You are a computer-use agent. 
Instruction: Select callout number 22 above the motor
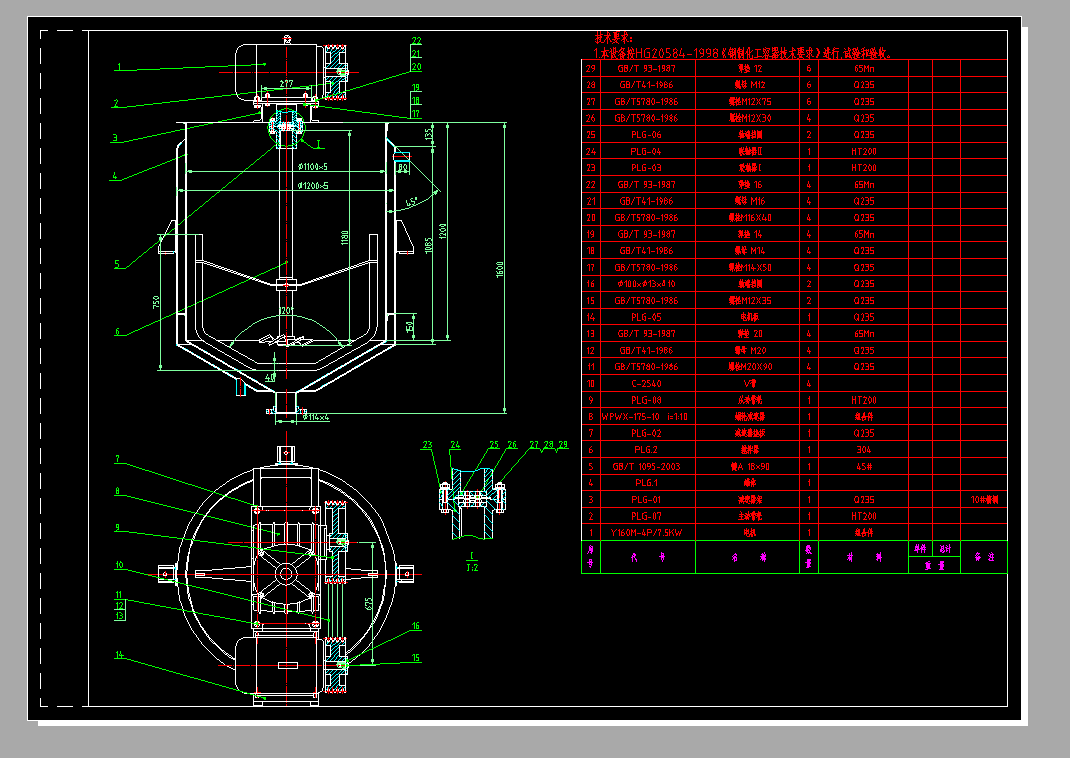[x=416, y=41]
